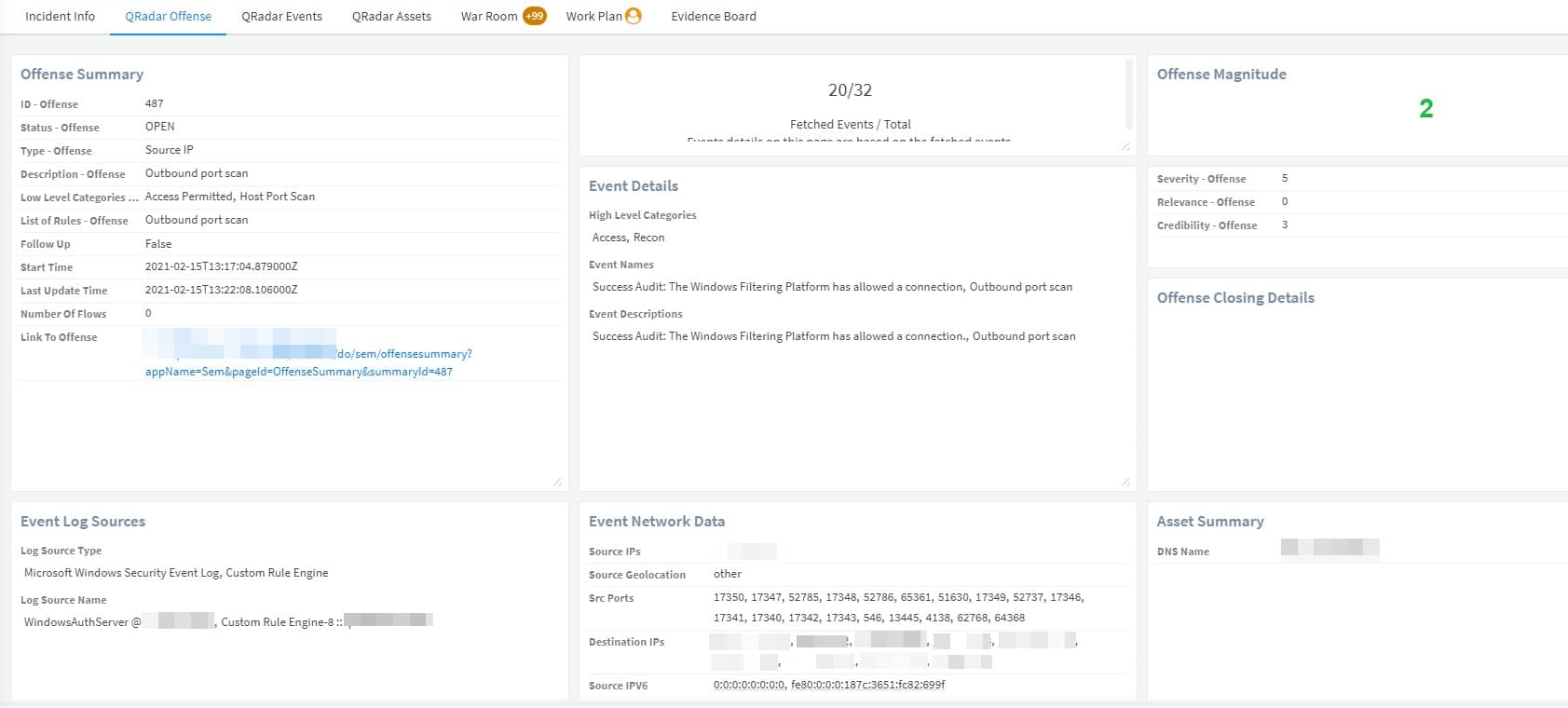Image resolution: width=1568 pixels, height=708 pixels.
Task: Click the List of Rules - Offense value
Action: [x=197, y=220]
